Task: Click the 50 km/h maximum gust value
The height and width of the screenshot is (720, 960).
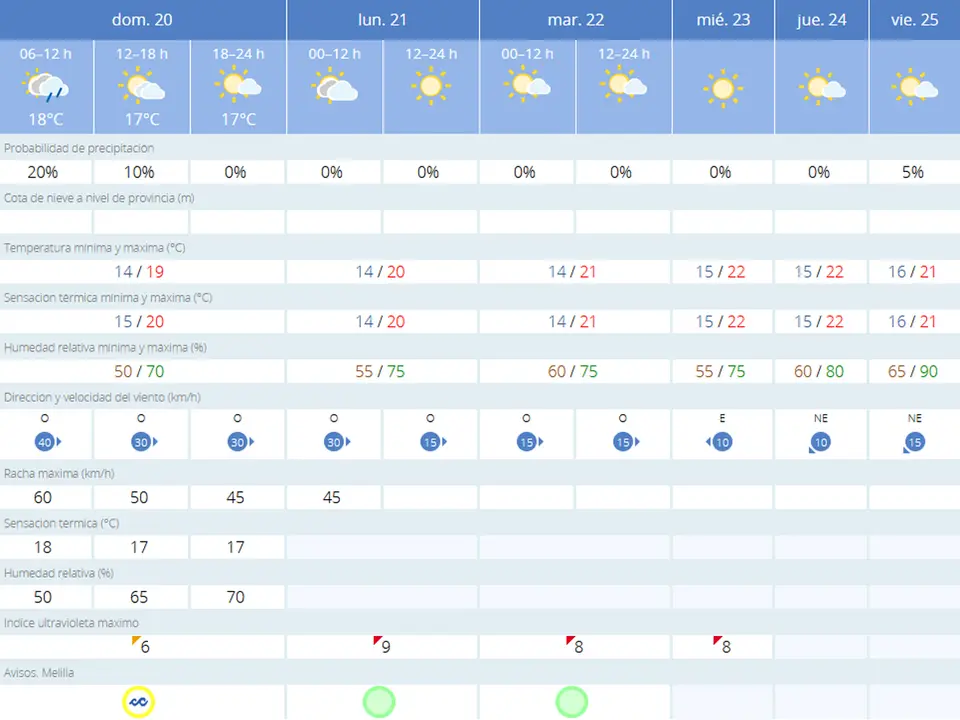Action: coord(139,498)
